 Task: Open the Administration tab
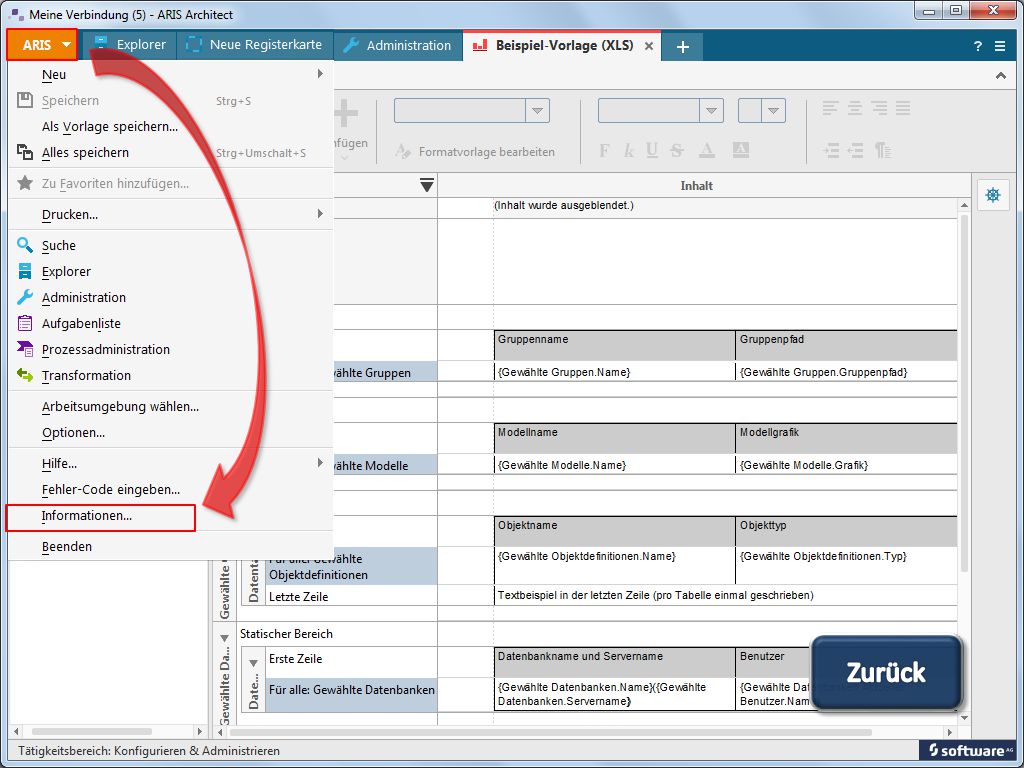pos(398,45)
